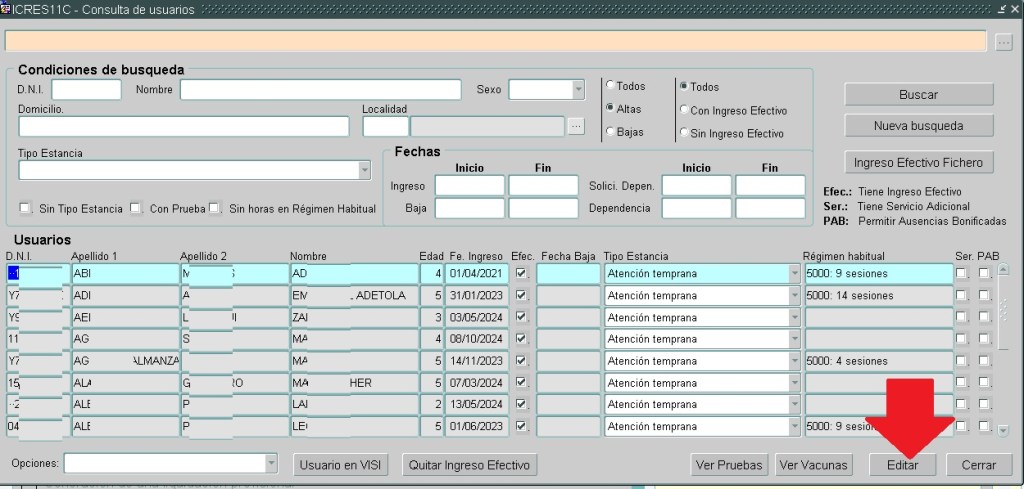
Task: Uncheck the Efec. checkbox in the first user row
Action: [x=520, y=273]
